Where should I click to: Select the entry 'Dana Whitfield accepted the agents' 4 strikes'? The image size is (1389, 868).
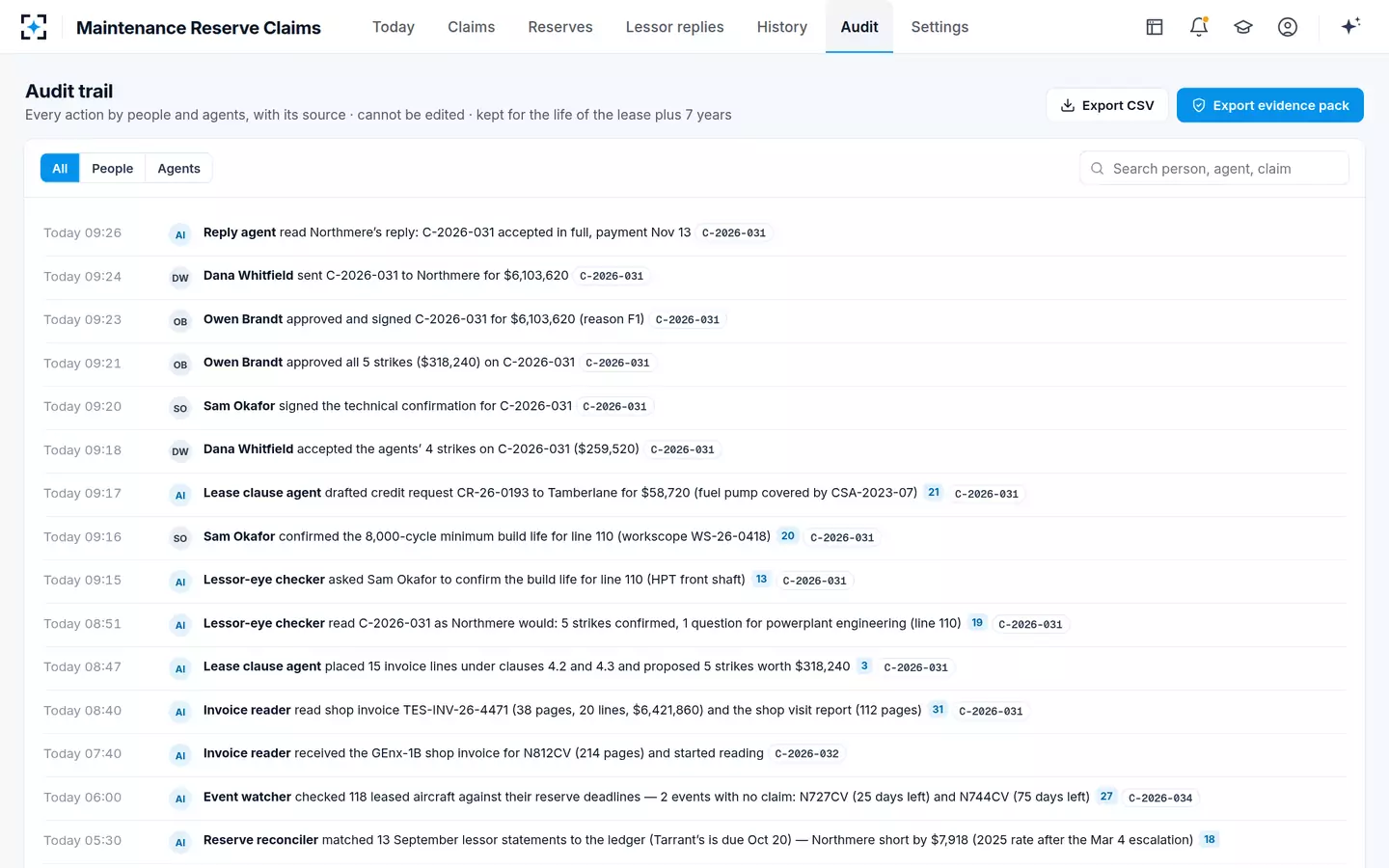click(695, 449)
